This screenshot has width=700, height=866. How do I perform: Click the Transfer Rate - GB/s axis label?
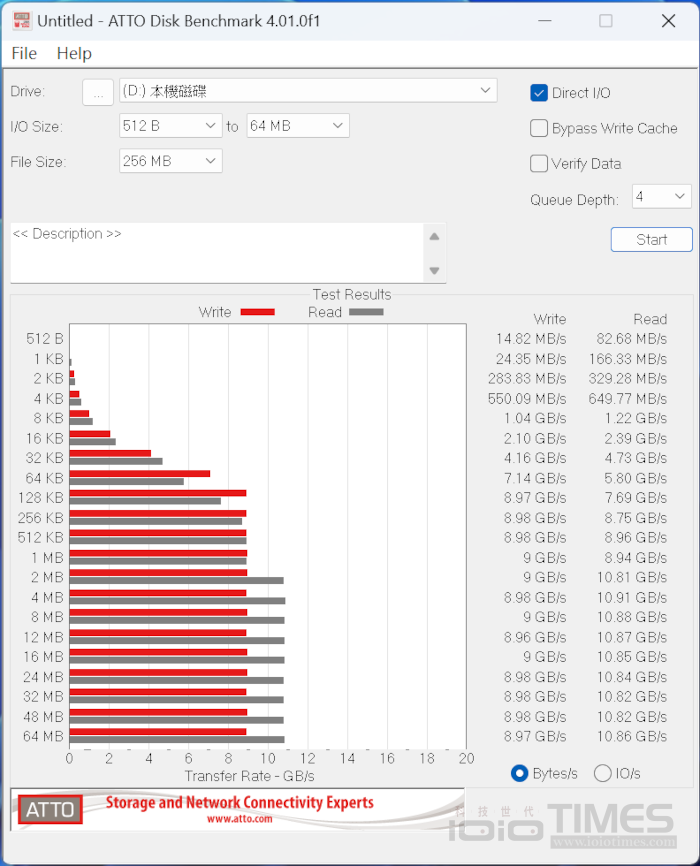(249, 776)
